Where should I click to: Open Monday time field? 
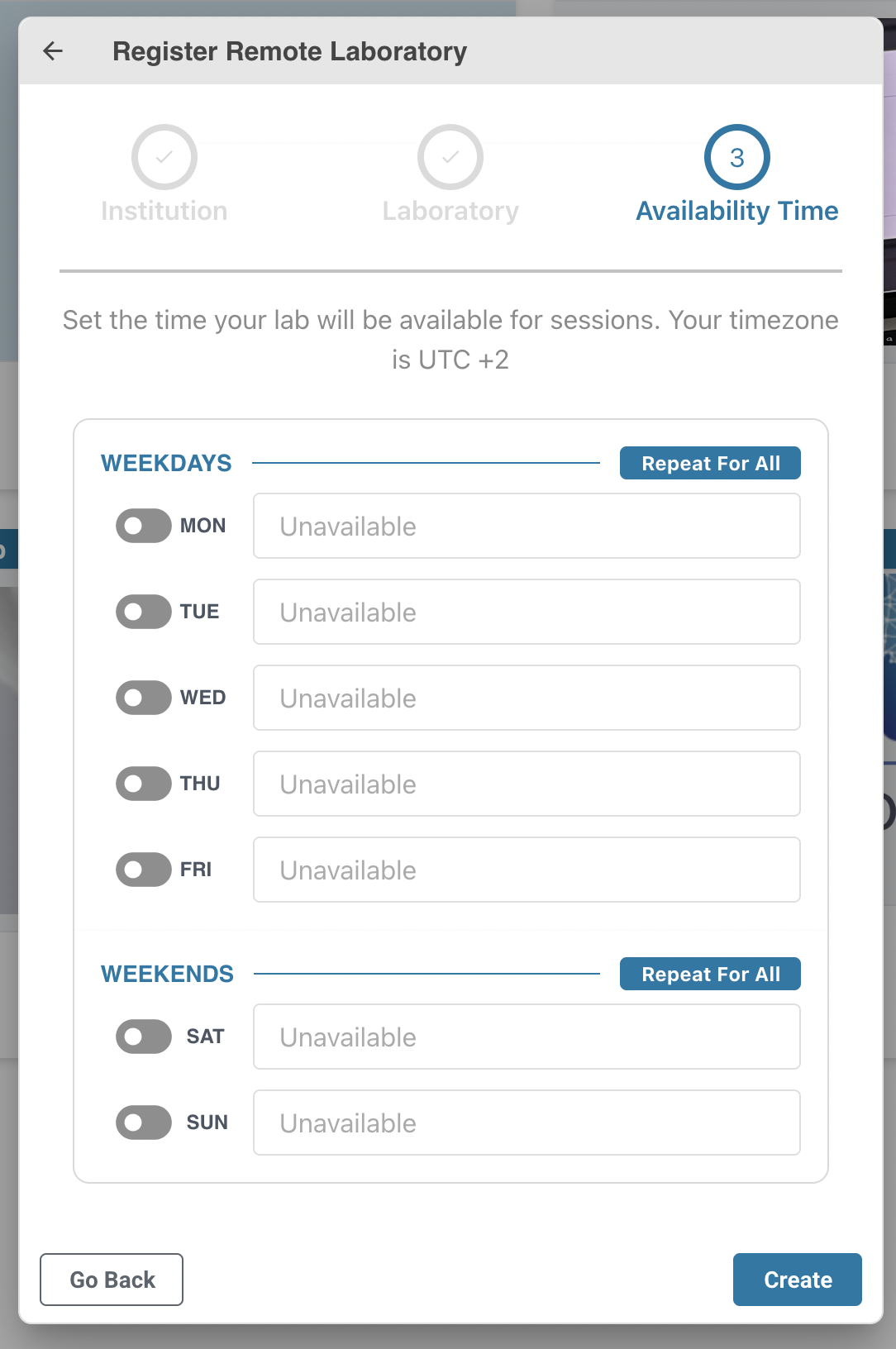[x=527, y=526]
